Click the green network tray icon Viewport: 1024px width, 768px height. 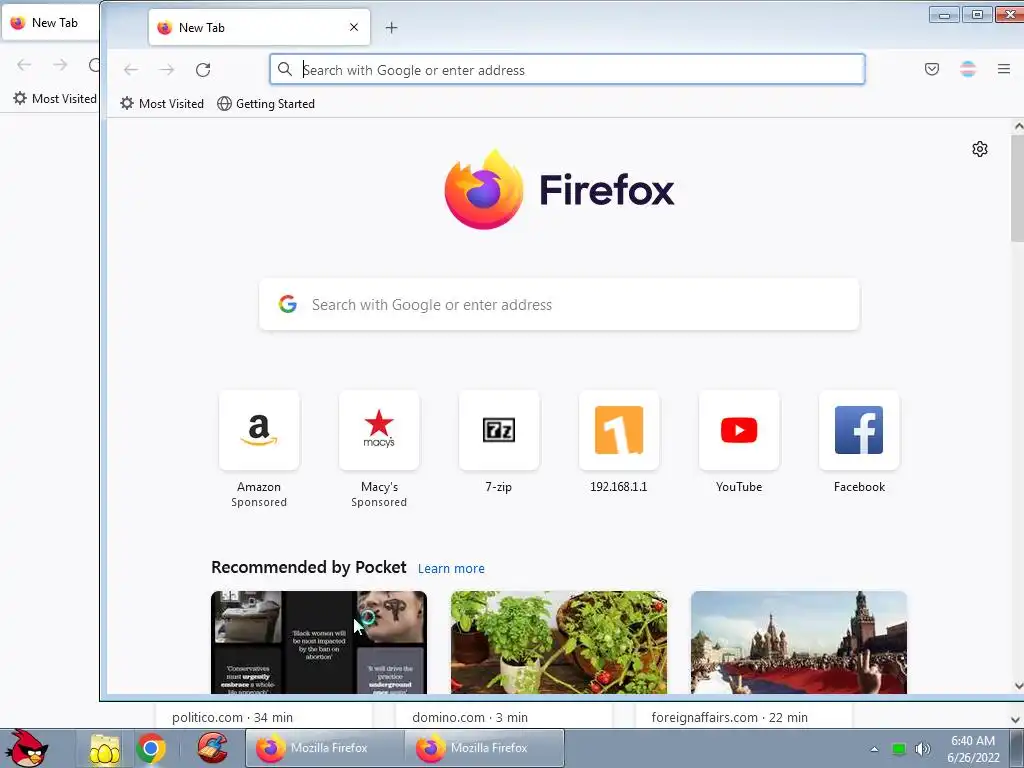(899, 749)
